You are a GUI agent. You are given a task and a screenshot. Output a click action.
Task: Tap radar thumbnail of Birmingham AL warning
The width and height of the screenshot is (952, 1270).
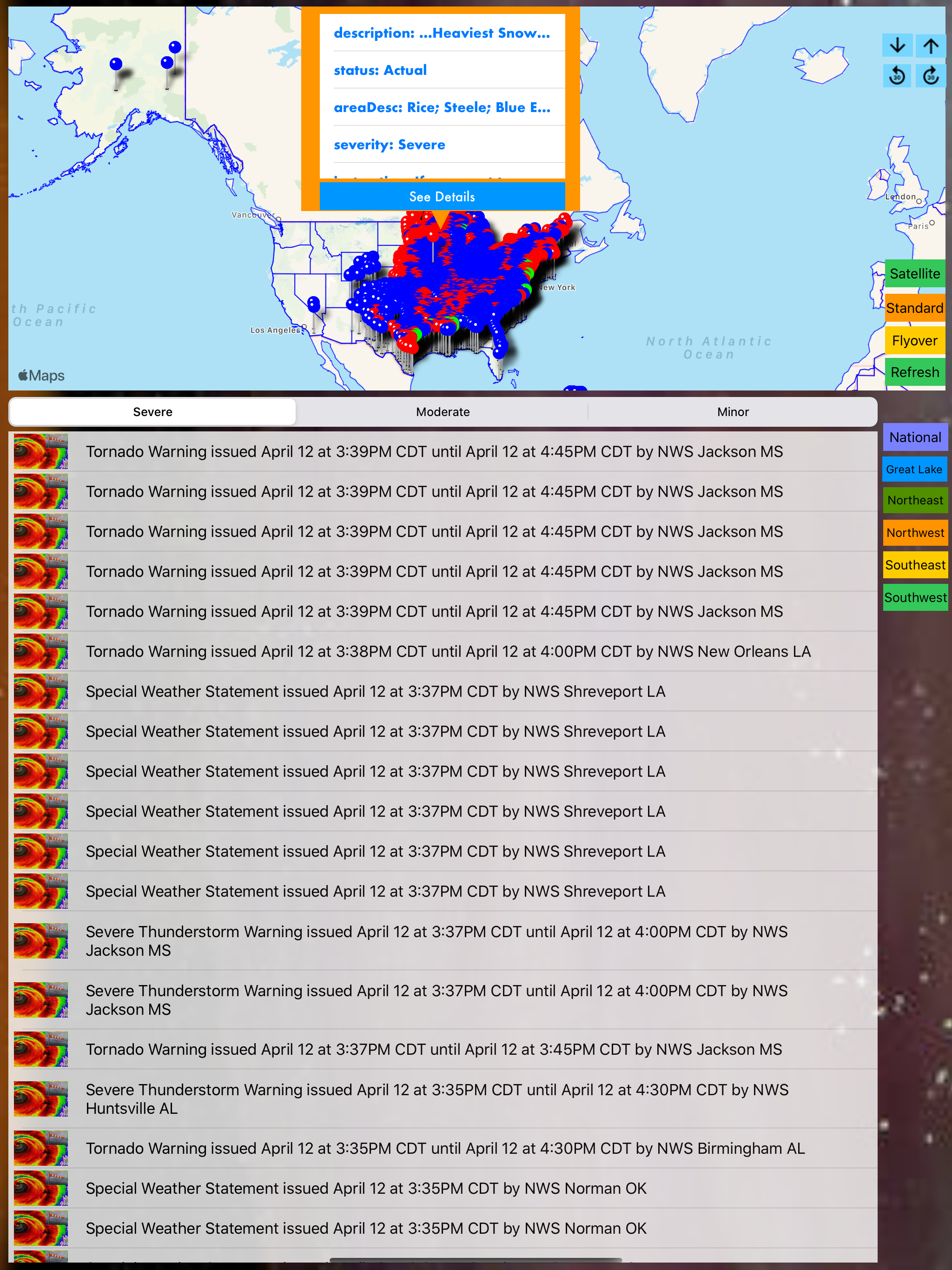click(41, 1148)
